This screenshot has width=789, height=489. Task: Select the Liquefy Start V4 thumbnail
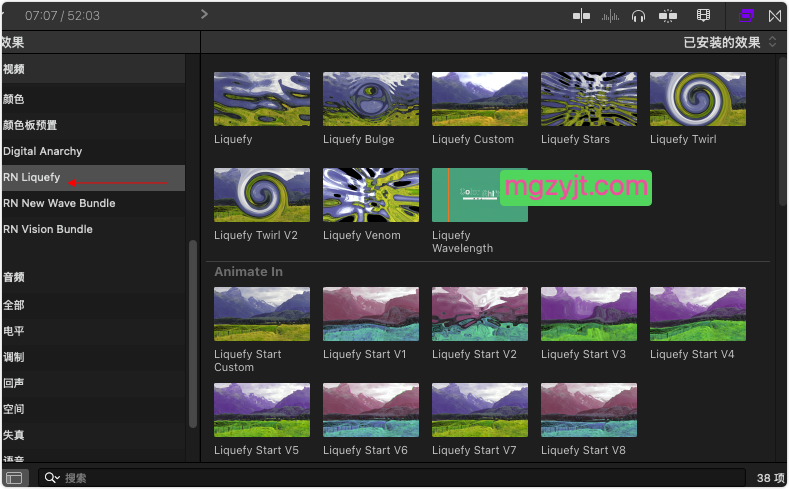point(698,314)
